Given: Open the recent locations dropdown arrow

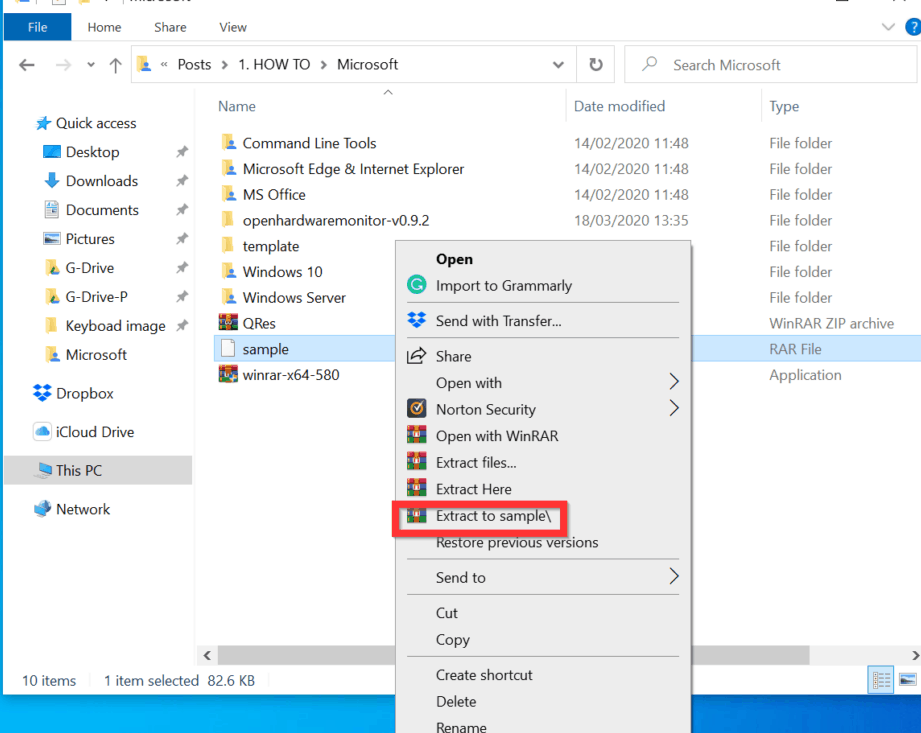Looking at the screenshot, I should 90,65.
